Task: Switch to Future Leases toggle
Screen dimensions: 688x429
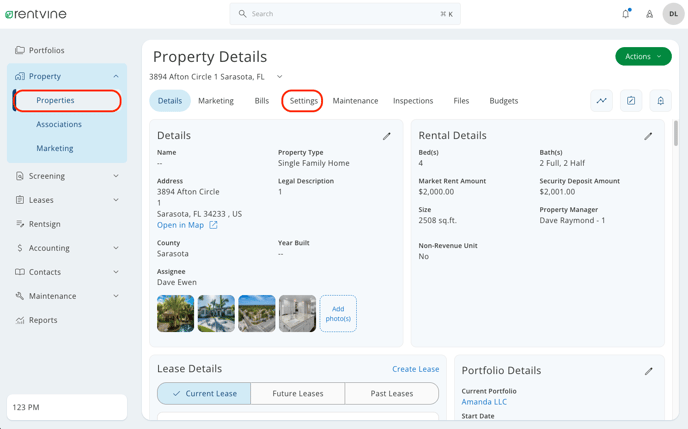Action: (297, 393)
